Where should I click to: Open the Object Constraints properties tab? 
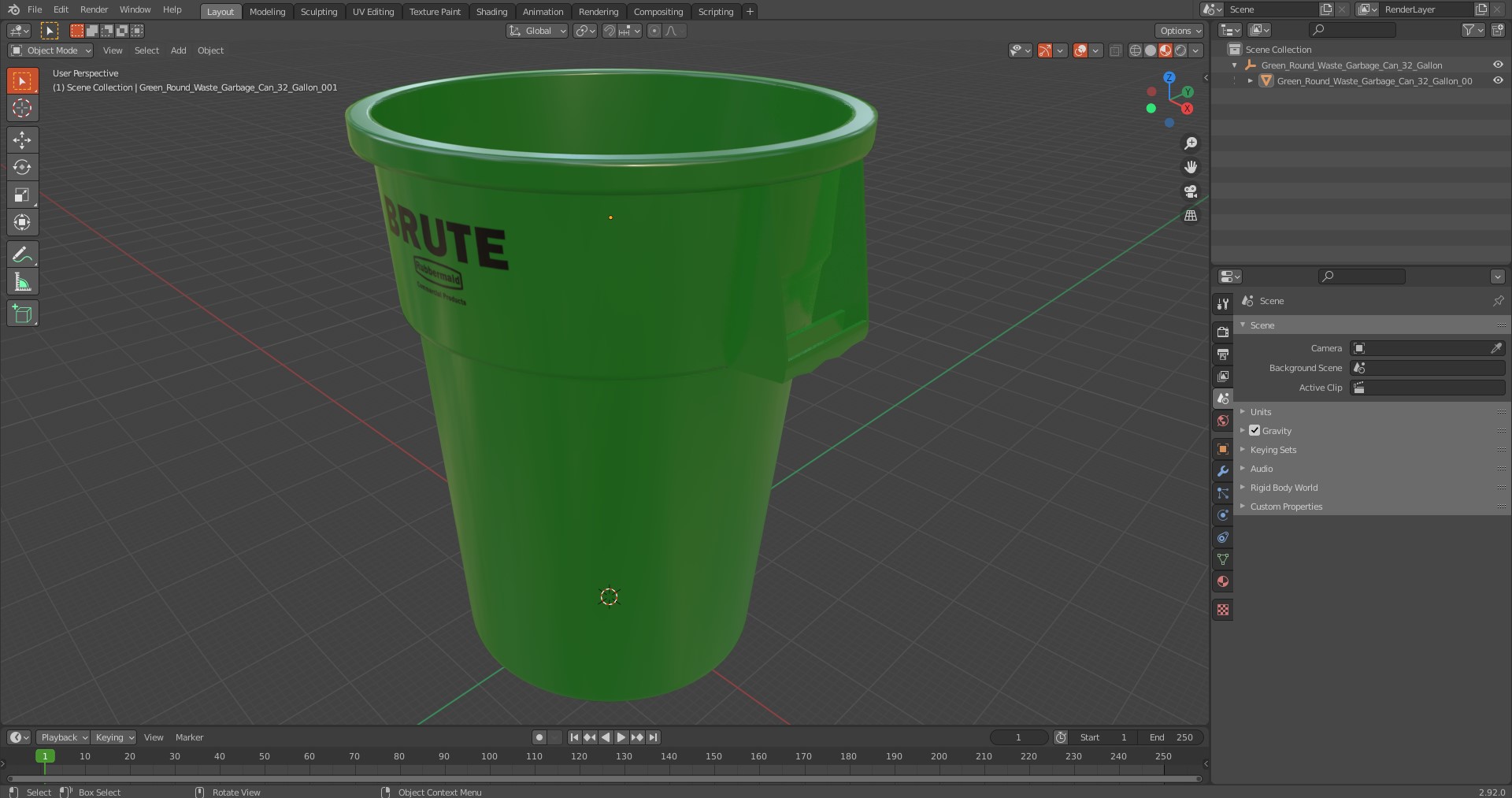click(x=1223, y=537)
